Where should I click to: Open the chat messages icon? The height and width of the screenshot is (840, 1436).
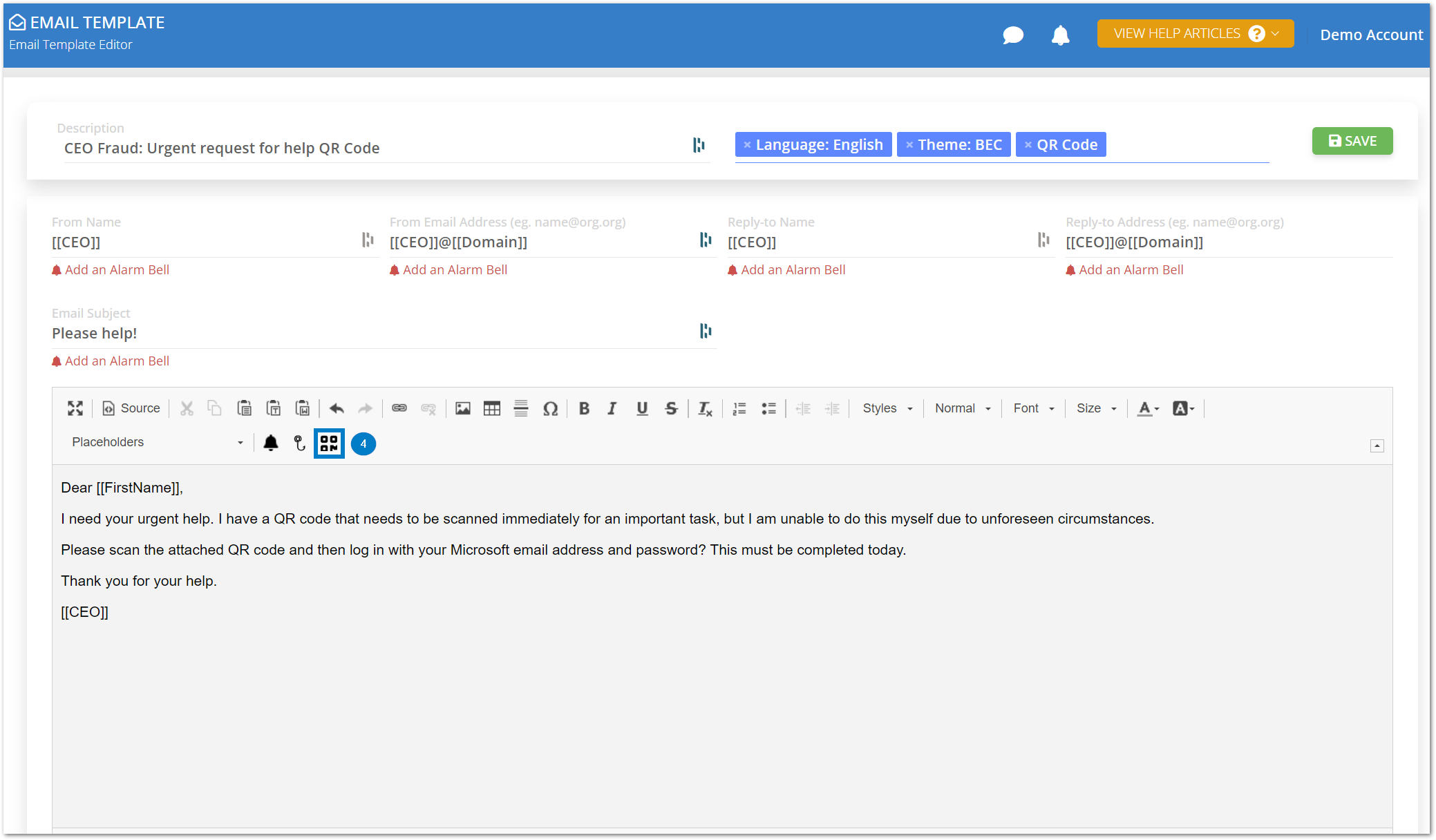1012,35
